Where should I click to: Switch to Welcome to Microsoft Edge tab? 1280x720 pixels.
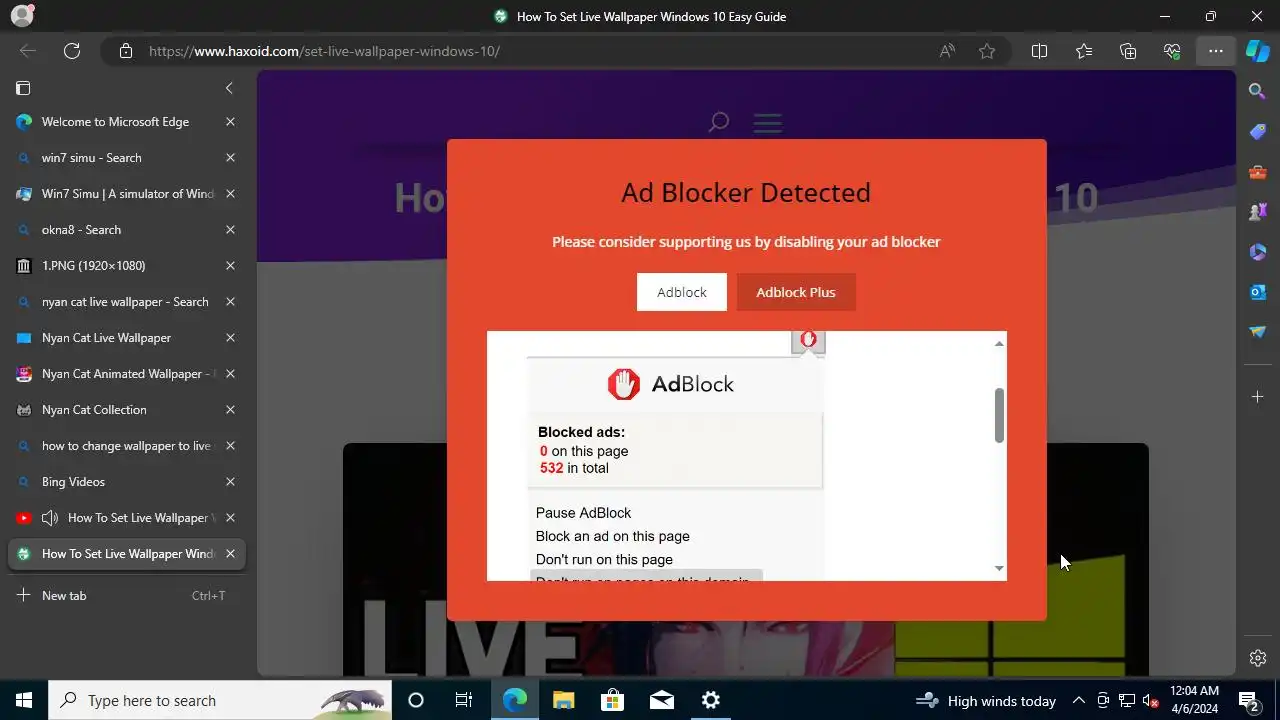tap(125, 122)
